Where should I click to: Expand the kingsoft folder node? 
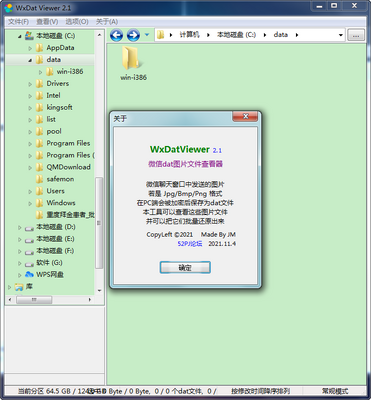click(30, 108)
